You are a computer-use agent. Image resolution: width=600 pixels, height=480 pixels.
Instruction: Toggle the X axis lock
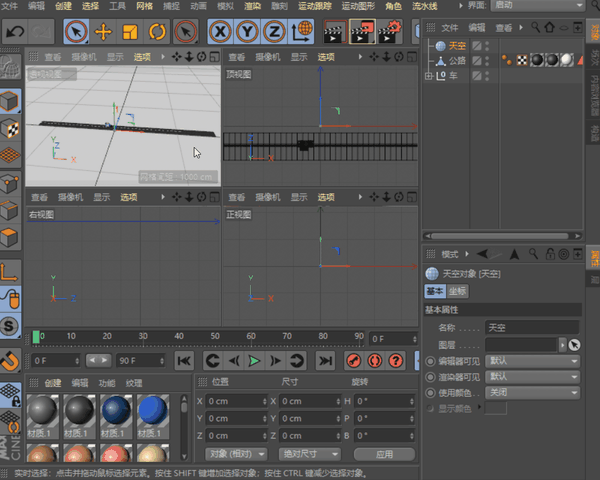click(222, 33)
